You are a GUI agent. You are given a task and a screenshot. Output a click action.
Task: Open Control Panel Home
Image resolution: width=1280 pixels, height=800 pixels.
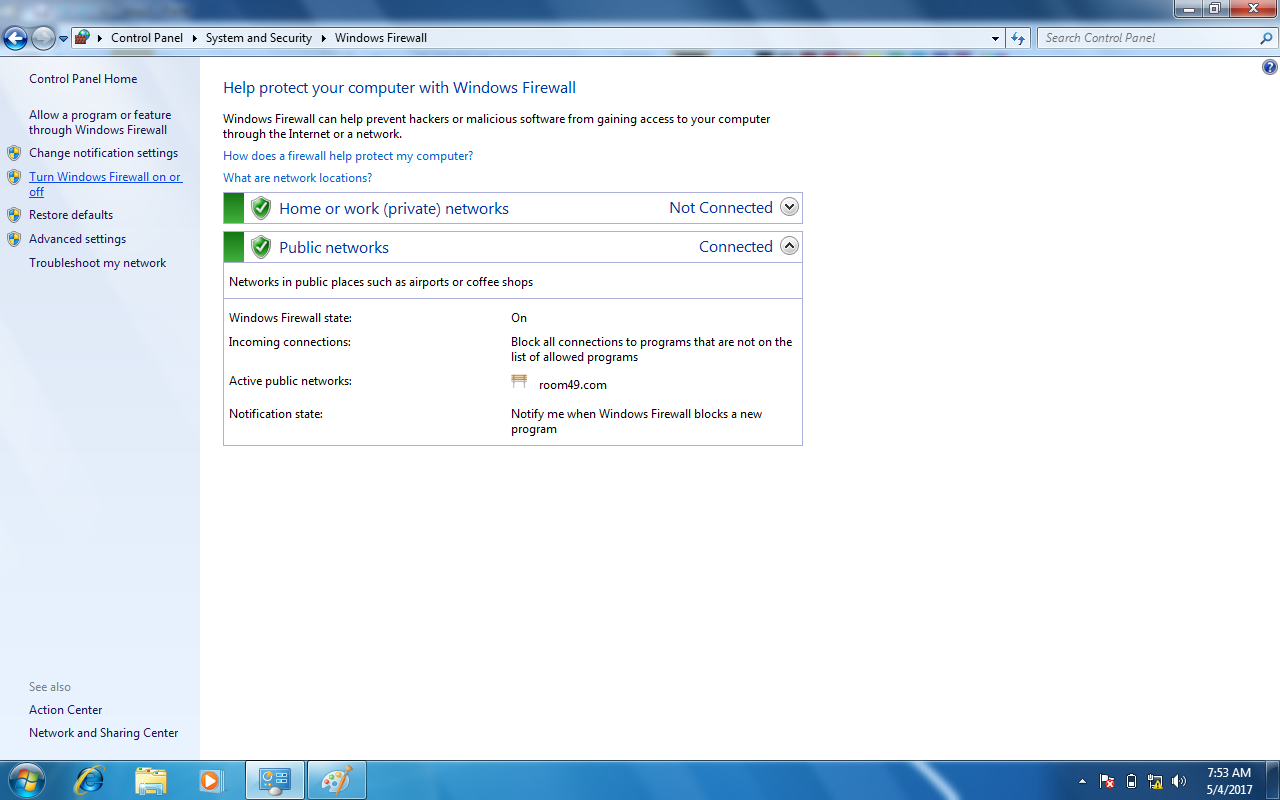tap(83, 79)
